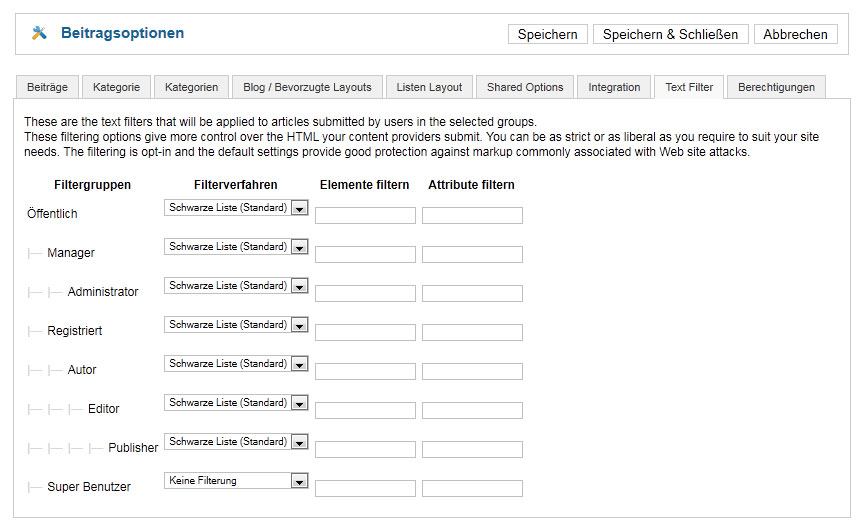Click the Beitragsoptionen tools icon

tap(39, 33)
